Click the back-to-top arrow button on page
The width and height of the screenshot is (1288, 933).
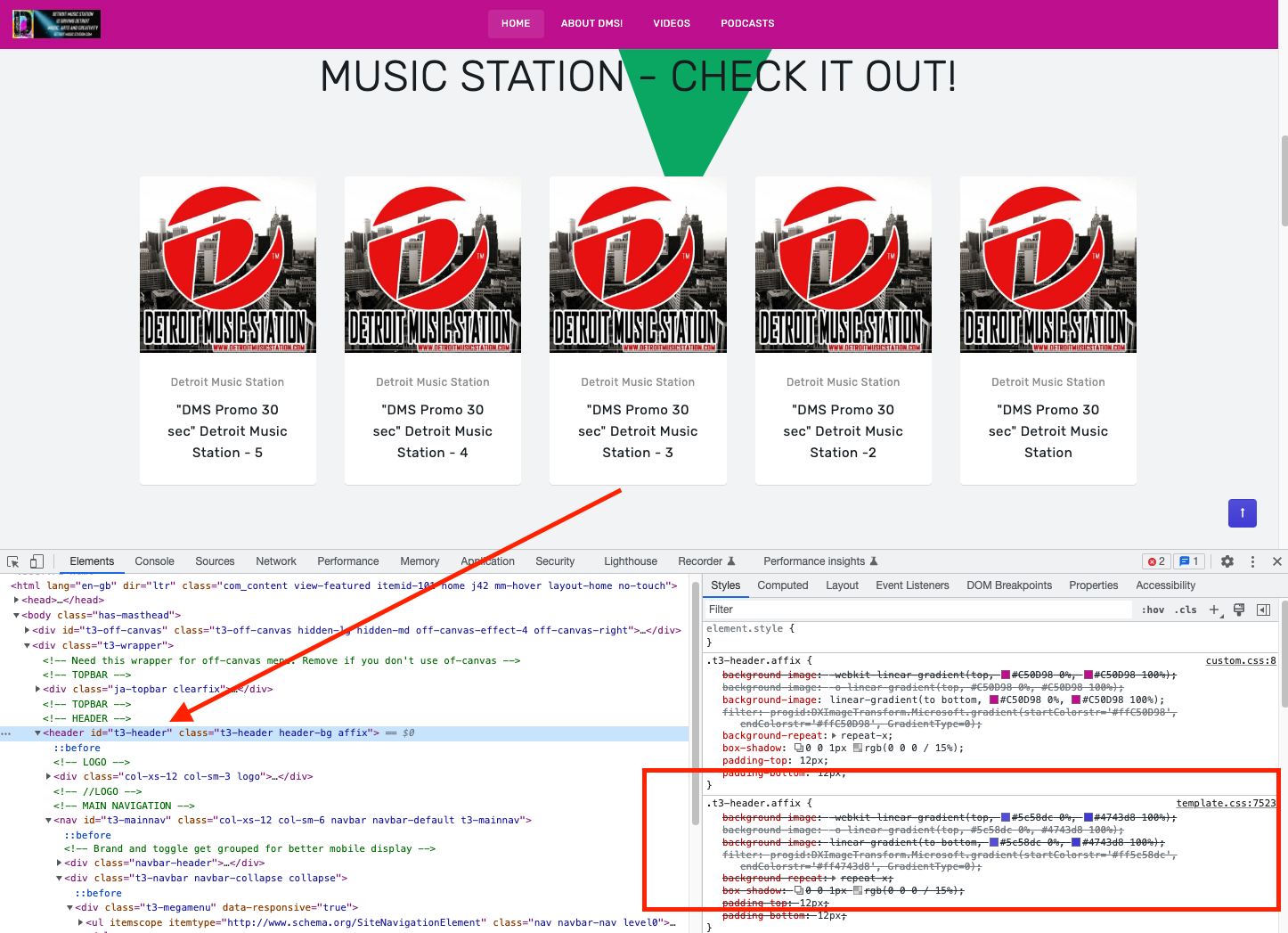[1243, 513]
